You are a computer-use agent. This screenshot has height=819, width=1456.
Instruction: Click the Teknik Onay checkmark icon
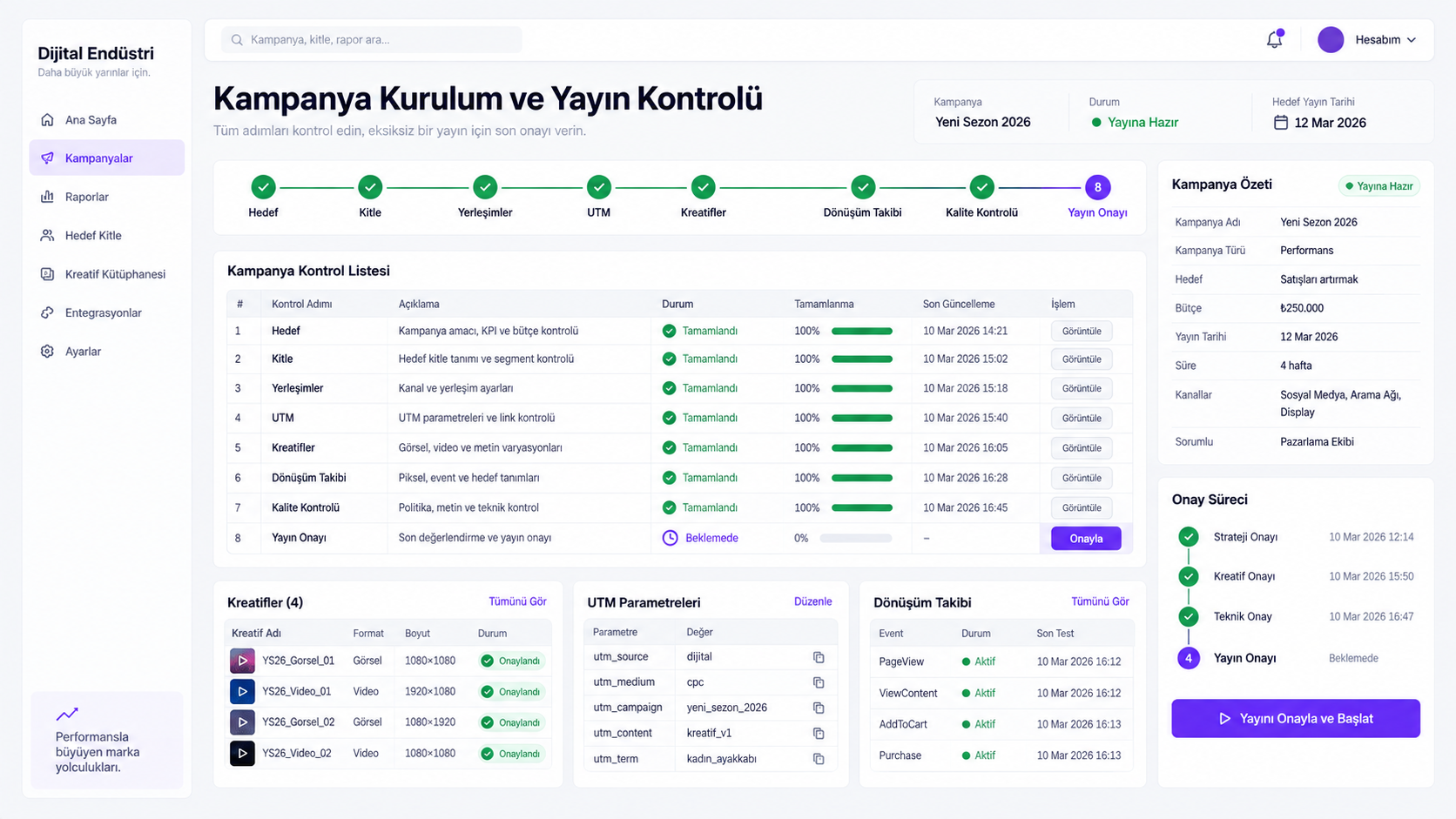pos(1189,616)
